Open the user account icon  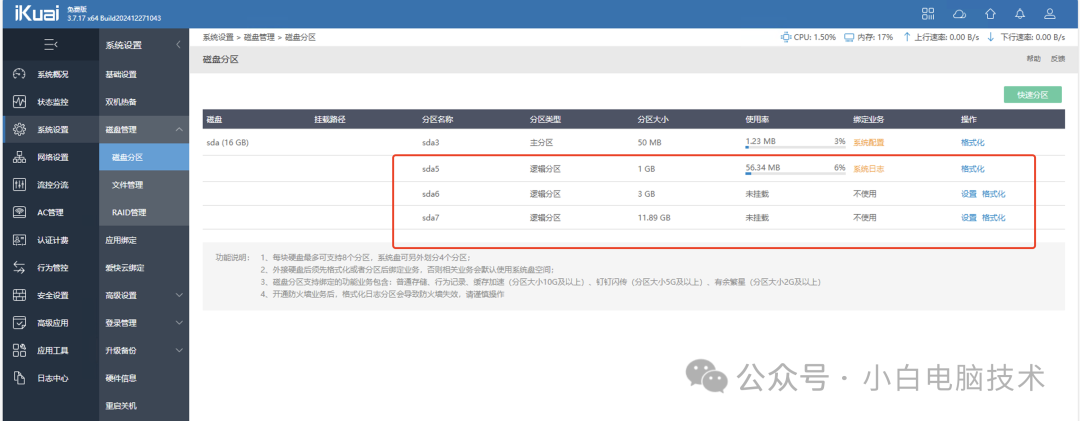click(1050, 14)
